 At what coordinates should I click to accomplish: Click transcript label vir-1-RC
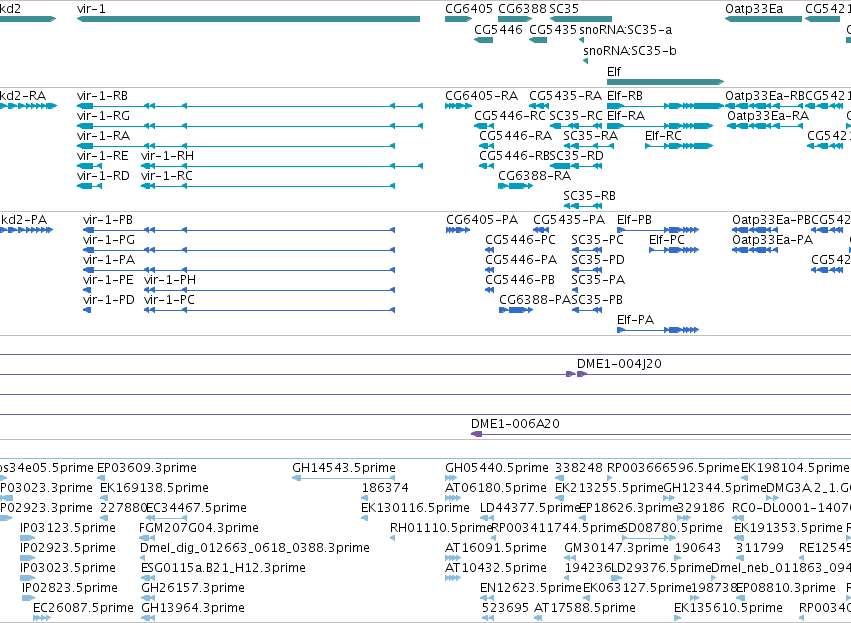(x=167, y=176)
